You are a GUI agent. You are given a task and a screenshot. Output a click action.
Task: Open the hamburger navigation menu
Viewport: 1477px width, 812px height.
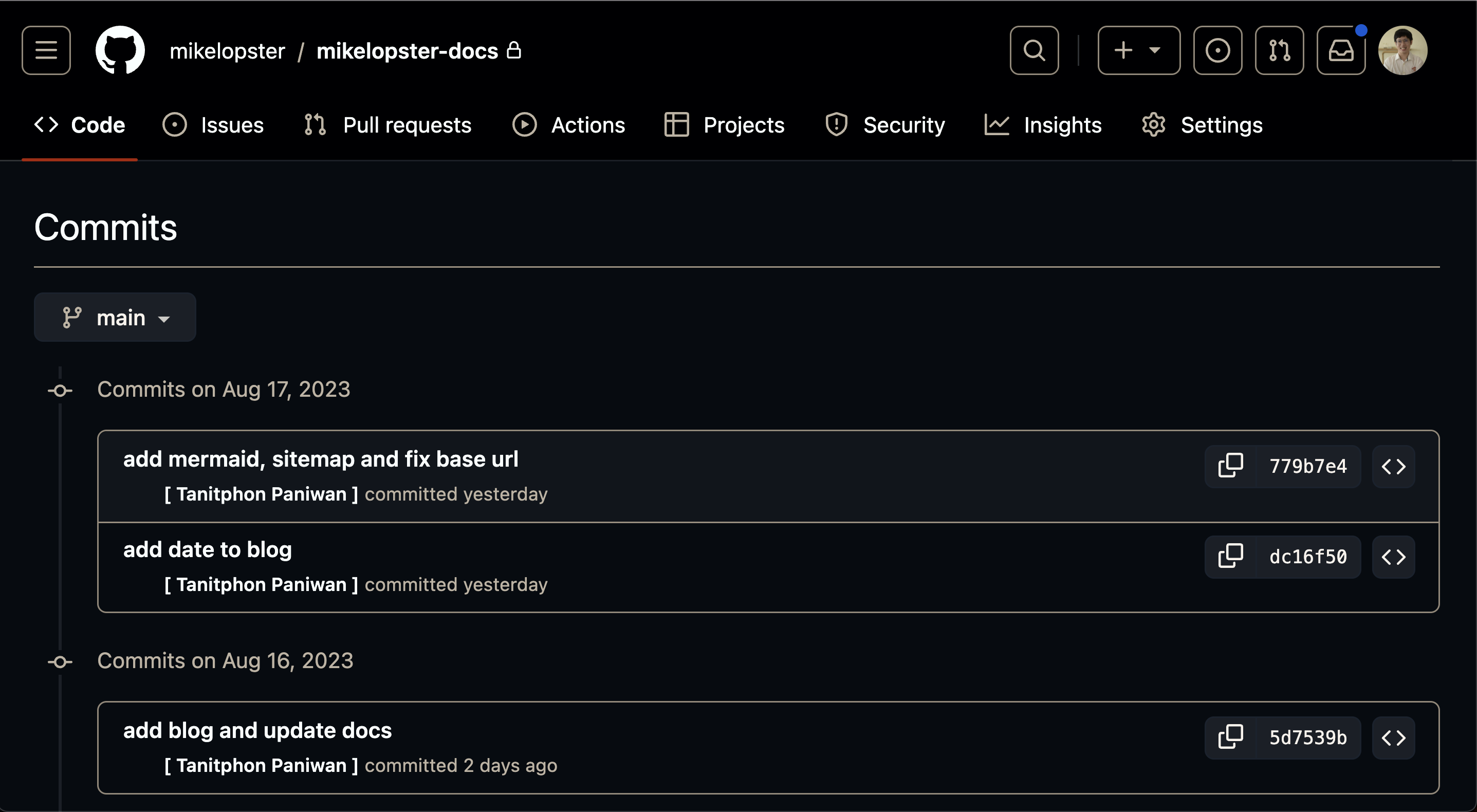46,50
